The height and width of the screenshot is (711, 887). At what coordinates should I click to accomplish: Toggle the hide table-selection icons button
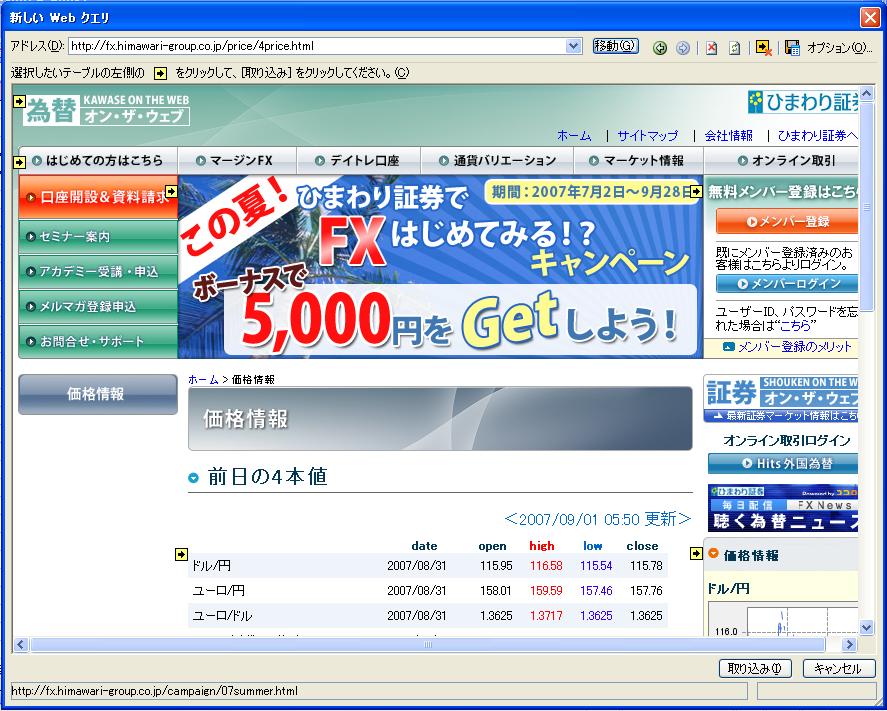point(764,48)
